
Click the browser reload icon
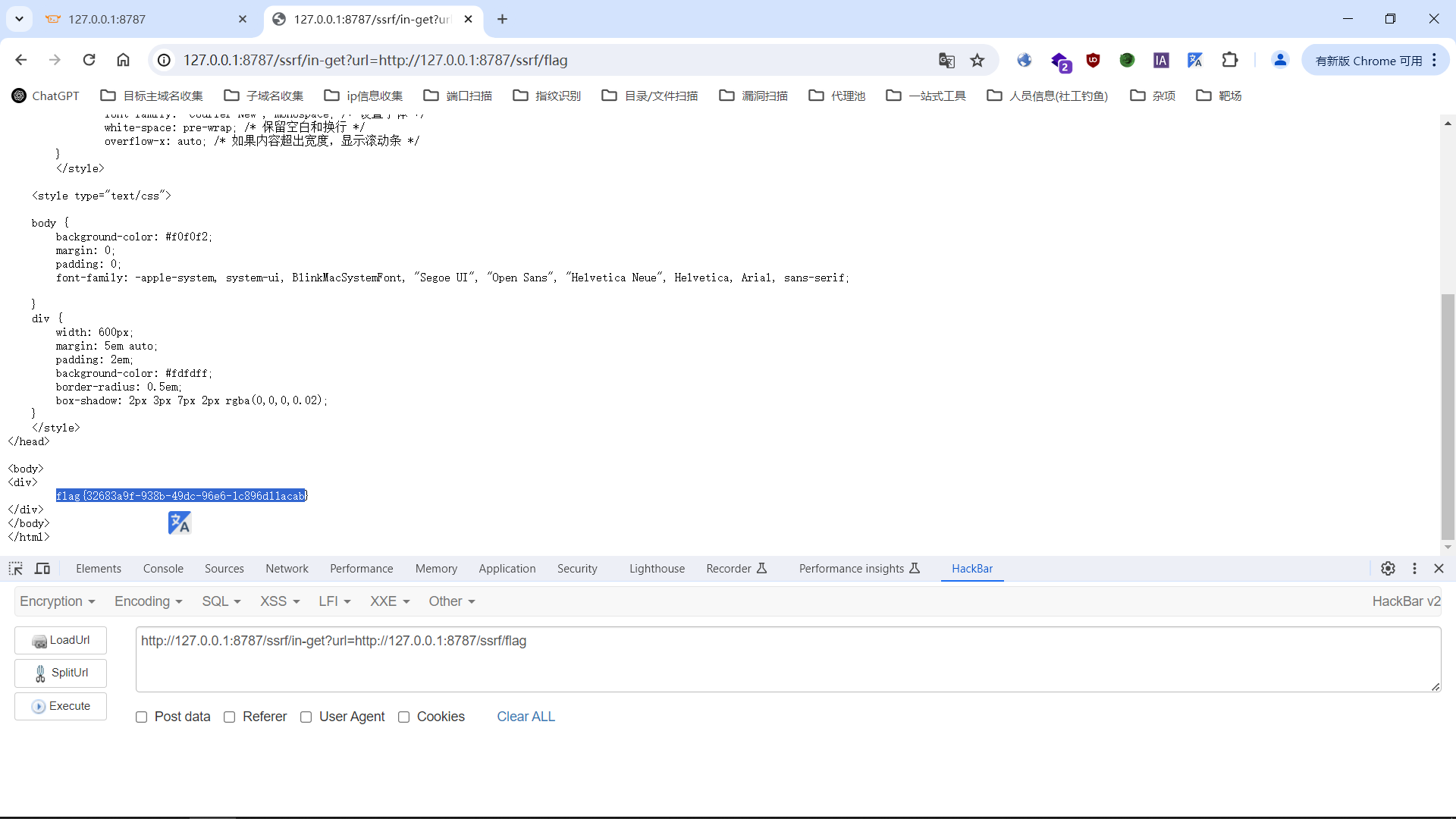[x=89, y=60]
